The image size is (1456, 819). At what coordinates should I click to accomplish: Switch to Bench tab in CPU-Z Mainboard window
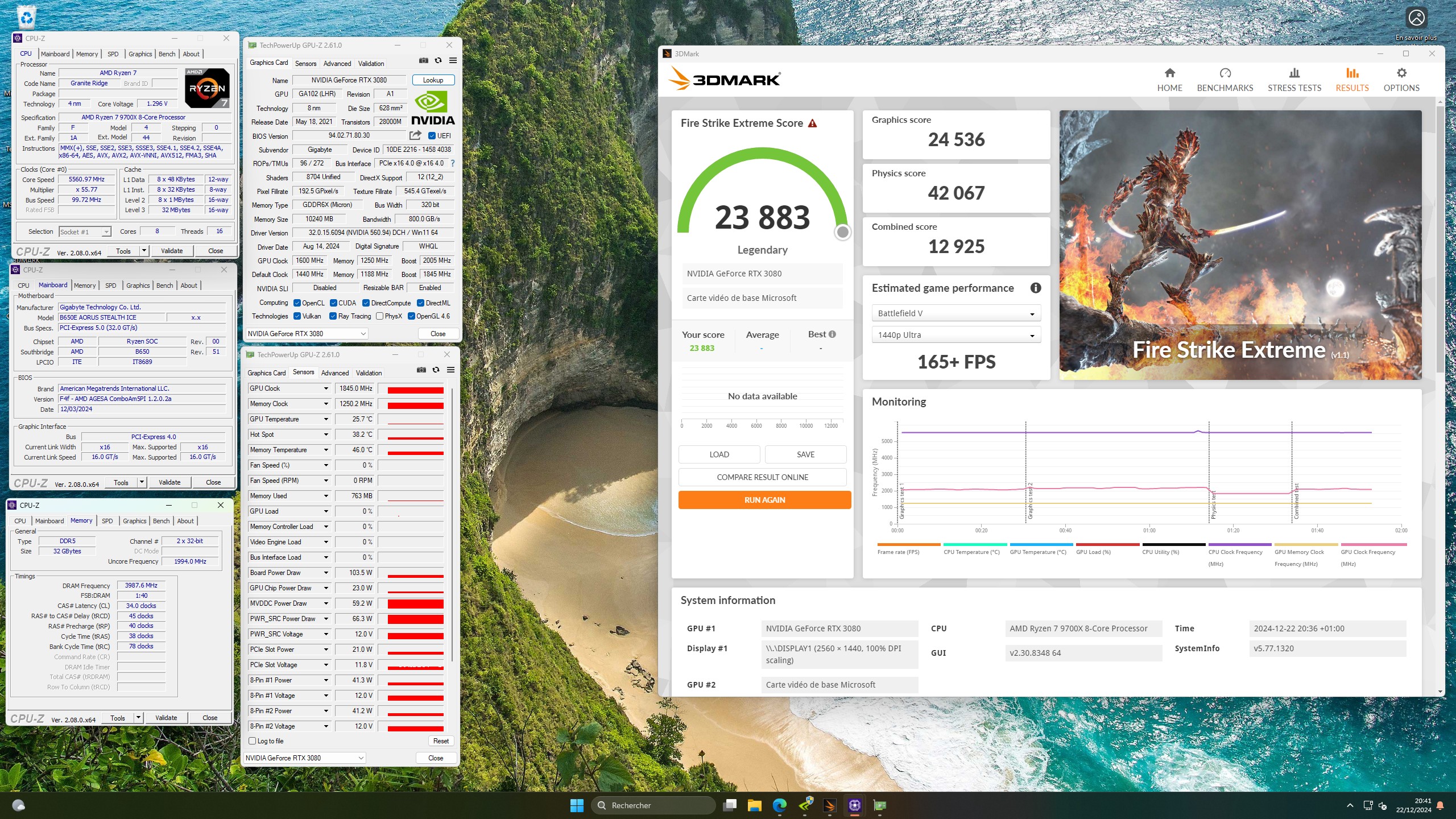(164, 286)
